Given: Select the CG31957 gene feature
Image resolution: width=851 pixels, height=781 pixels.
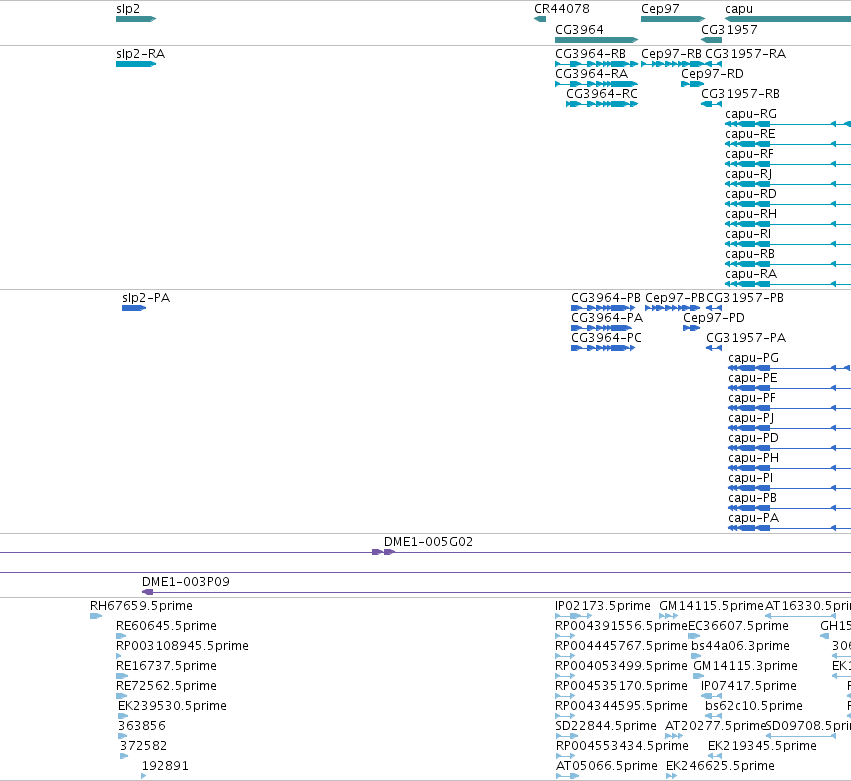Looking at the screenshot, I should (712, 40).
